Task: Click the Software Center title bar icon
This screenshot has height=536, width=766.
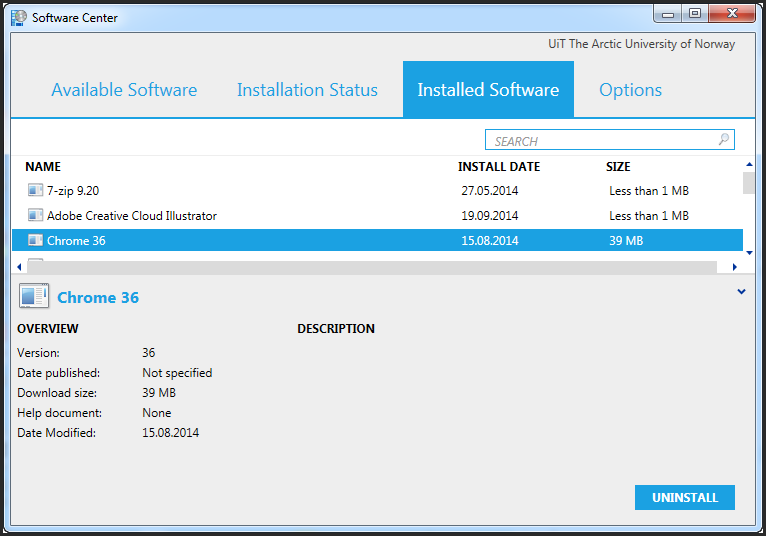Action: [x=19, y=17]
